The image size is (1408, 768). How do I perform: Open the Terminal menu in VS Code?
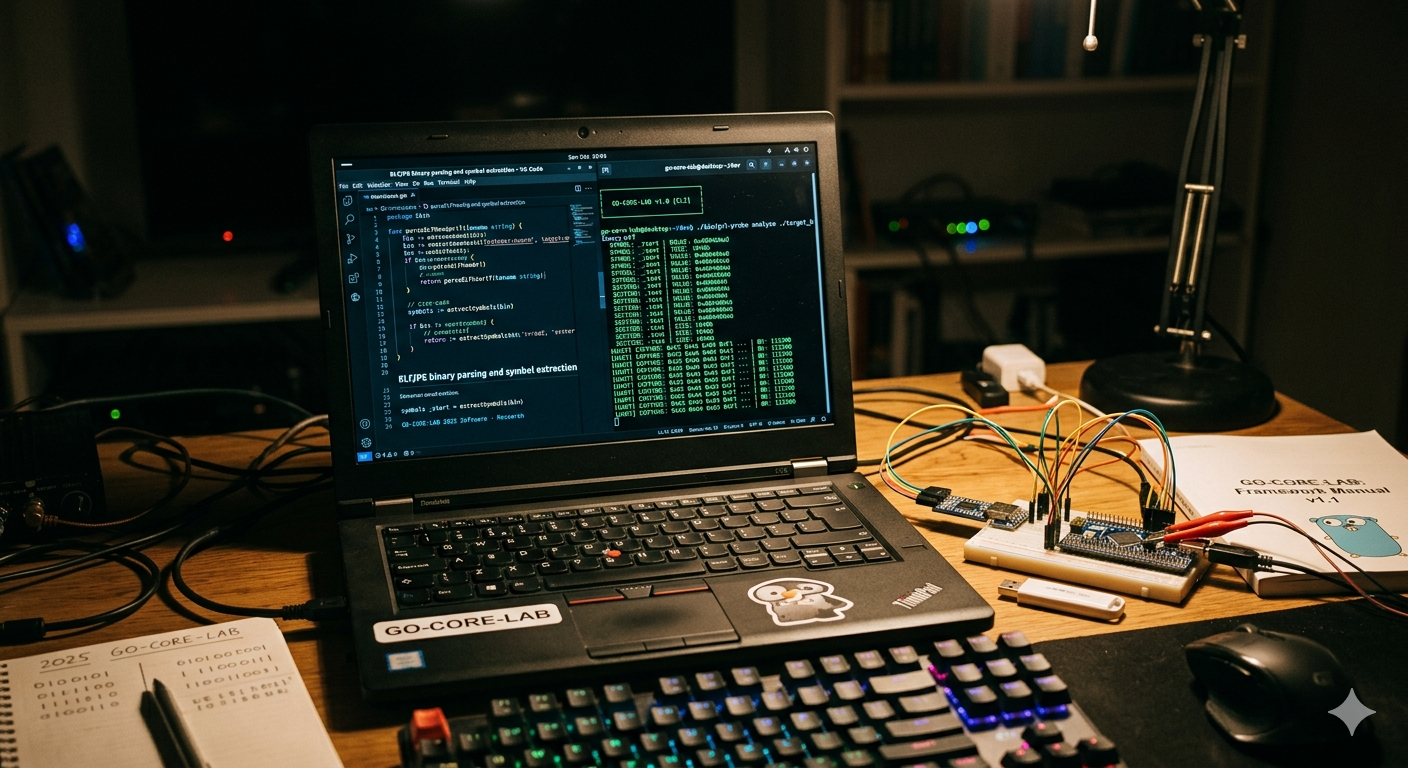tap(446, 183)
